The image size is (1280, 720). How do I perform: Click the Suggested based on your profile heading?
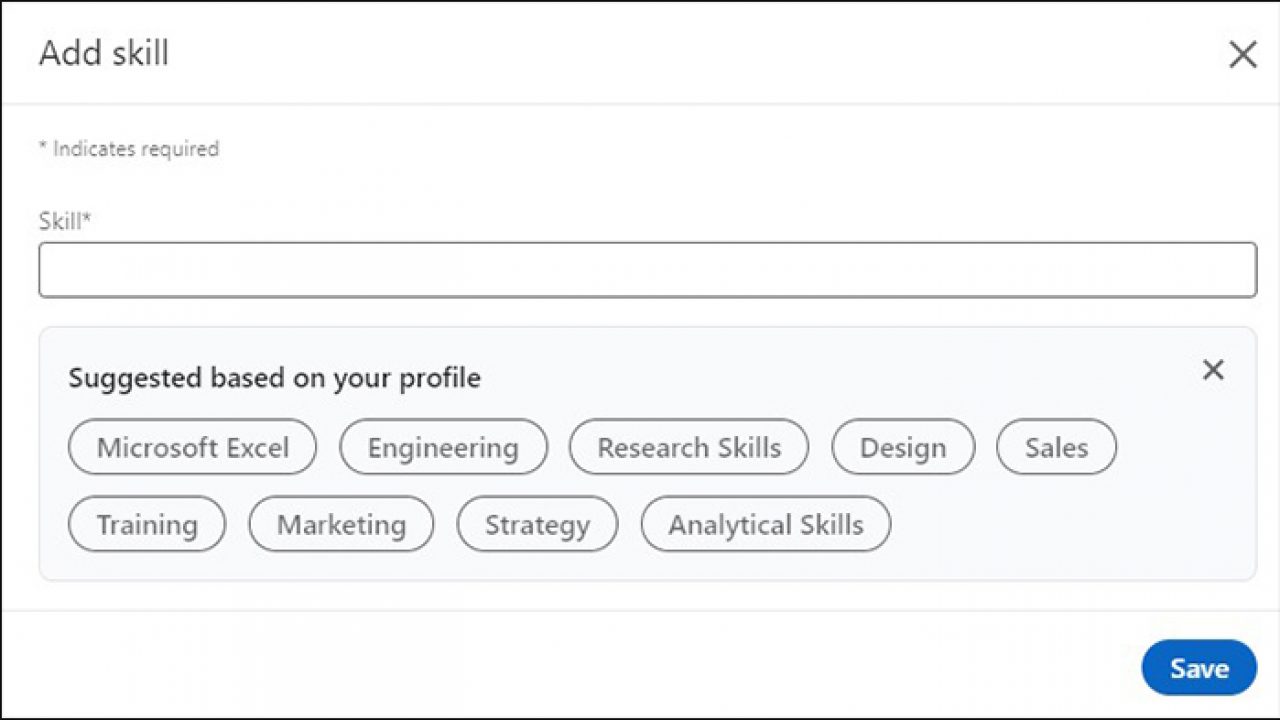coord(274,378)
